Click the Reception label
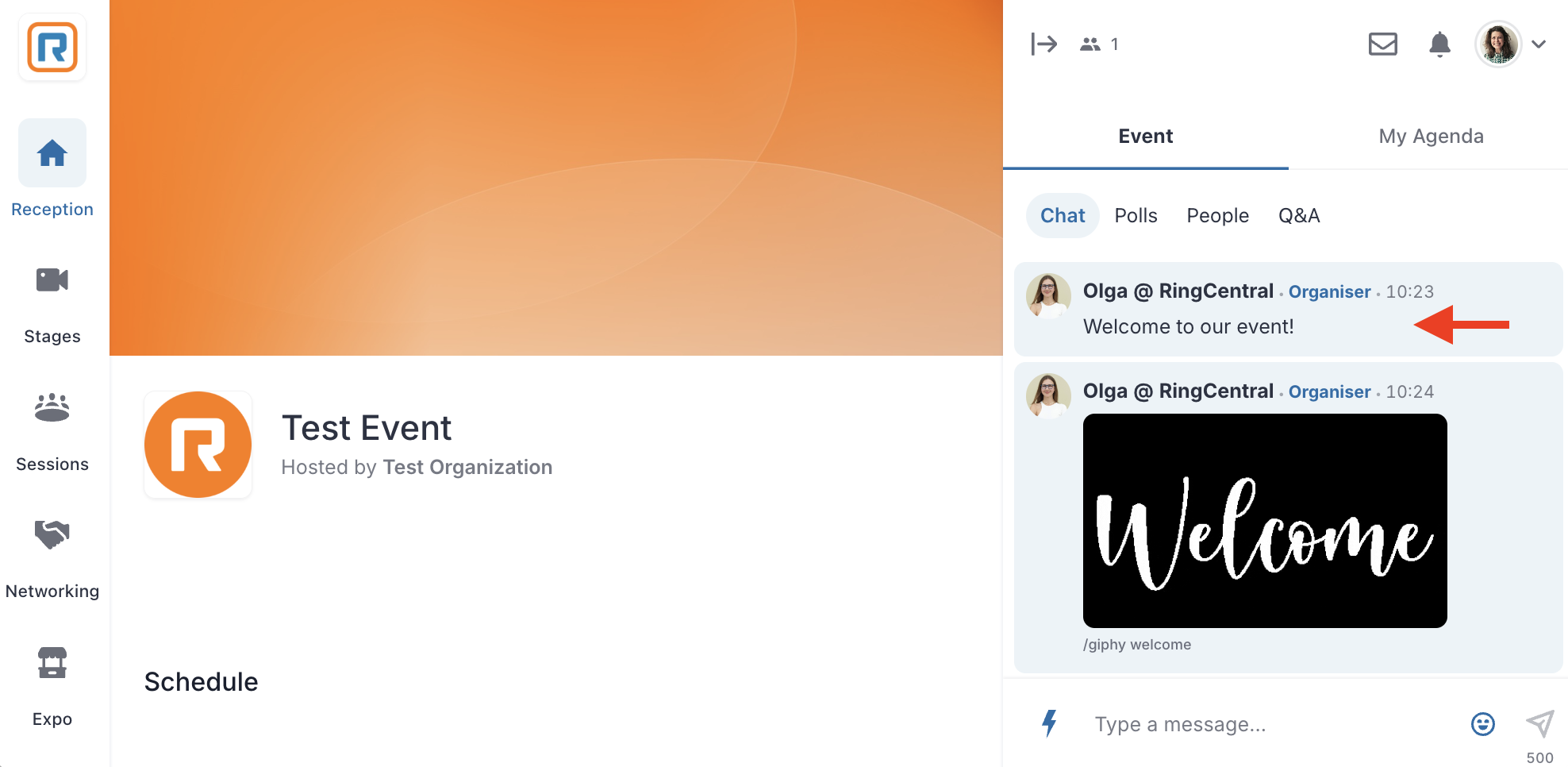Viewport: 1568px width, 767px height. pos(52,210)
